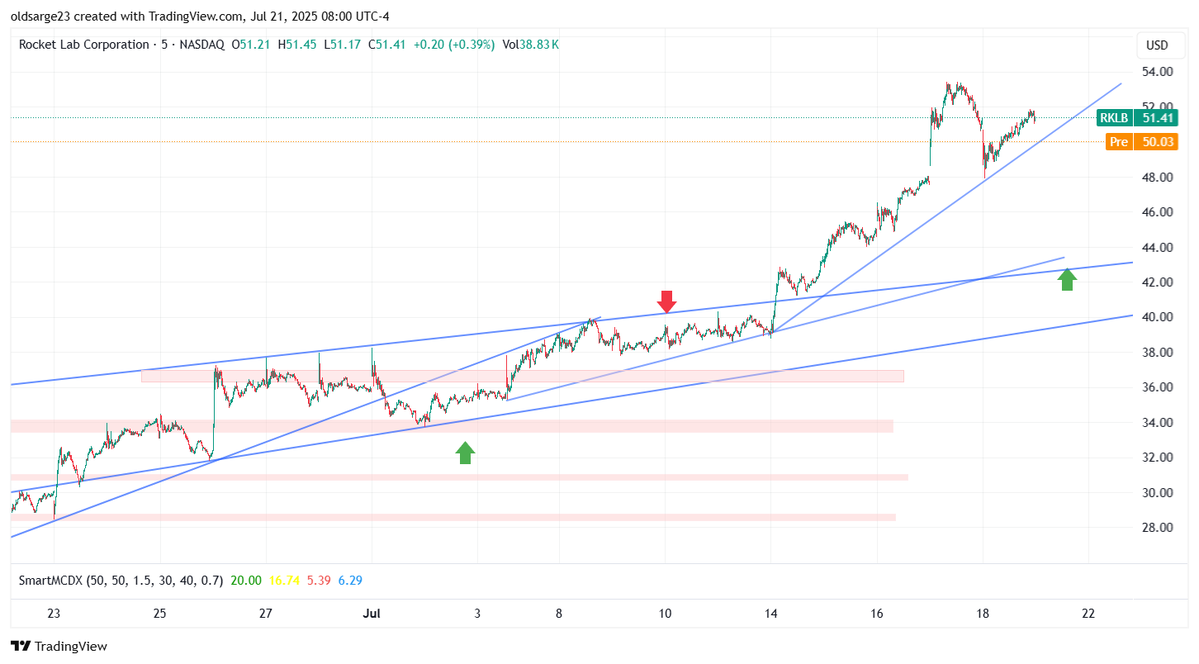
Task: Click the 25 date label on time axis
Action: 159,614
